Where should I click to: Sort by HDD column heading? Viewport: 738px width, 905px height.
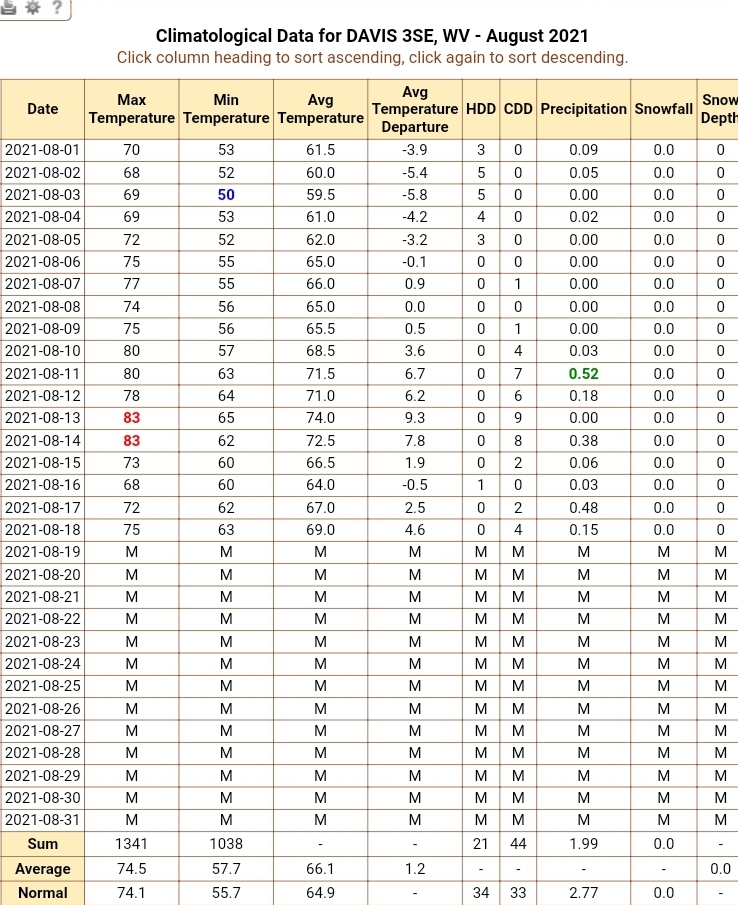[x=481, y=109]
